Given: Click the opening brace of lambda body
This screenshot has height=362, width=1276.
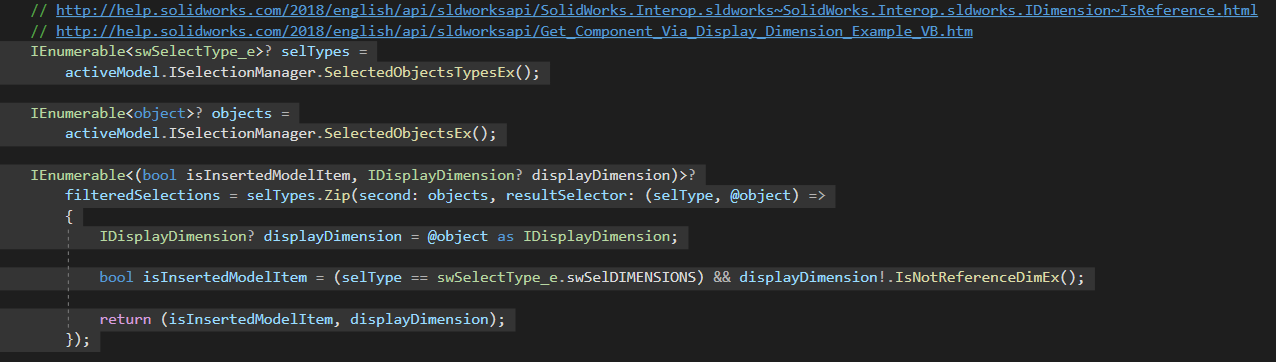Looking at the screenshot, I should pyautogui.click(x=69, y=216).
